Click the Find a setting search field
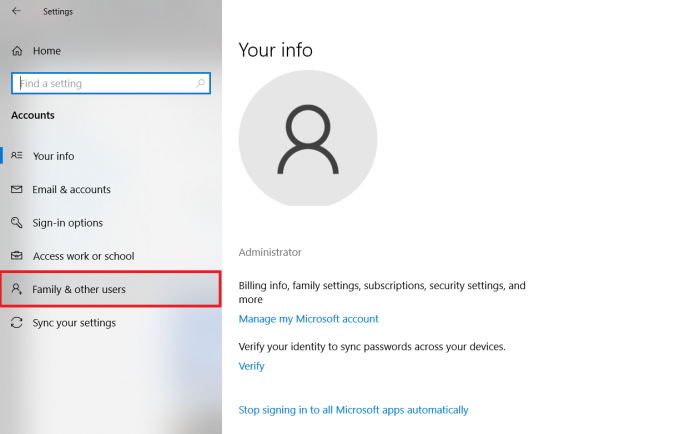This screenshot has width=690, height=434. [111, 83]
